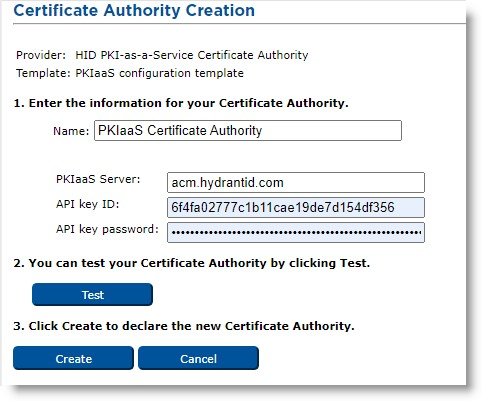The height and width of the screenshot is (401, 482).
Task: Click the "PKIaaS Server:" label
Action: click(98, 179)
